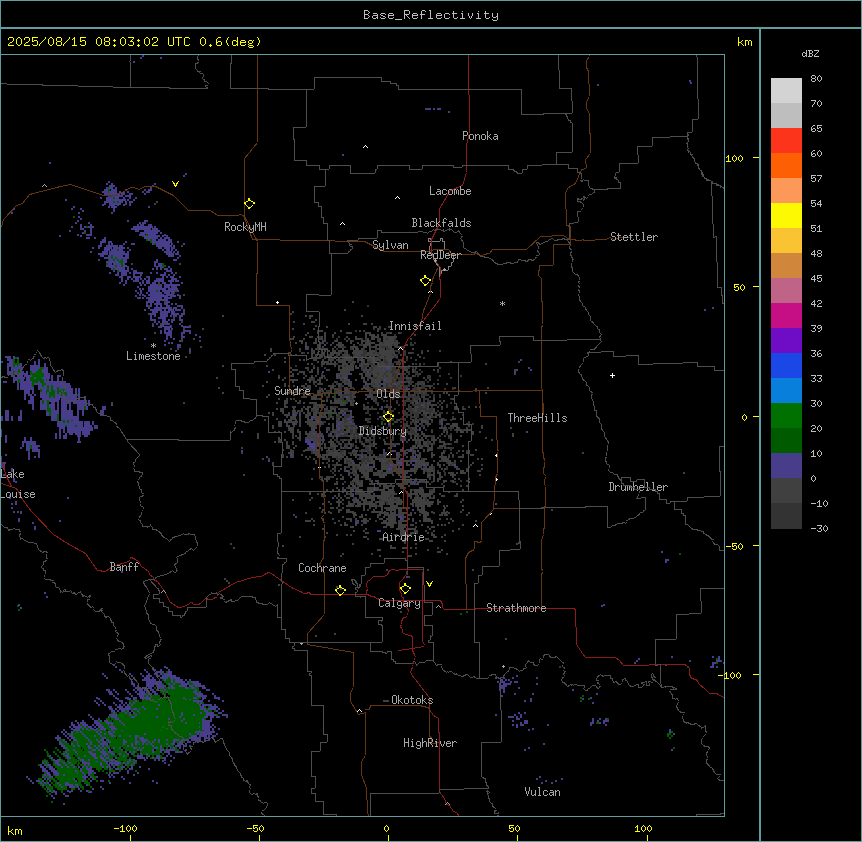Screen dimensions: 862x842
Task: Select the 100 tick on the right axis
Action: 734,158
